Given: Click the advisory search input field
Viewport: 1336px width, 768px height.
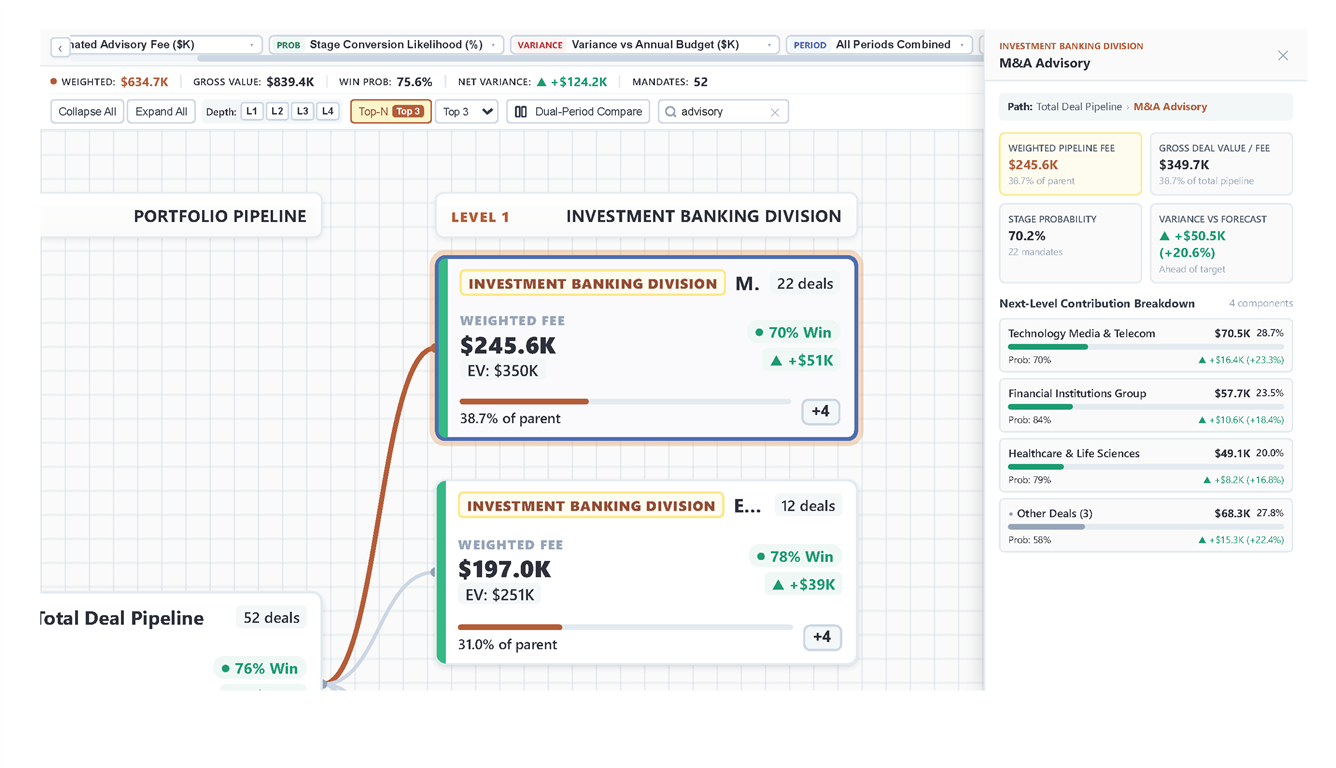Looking at the screenshot, I should [722, 112].
